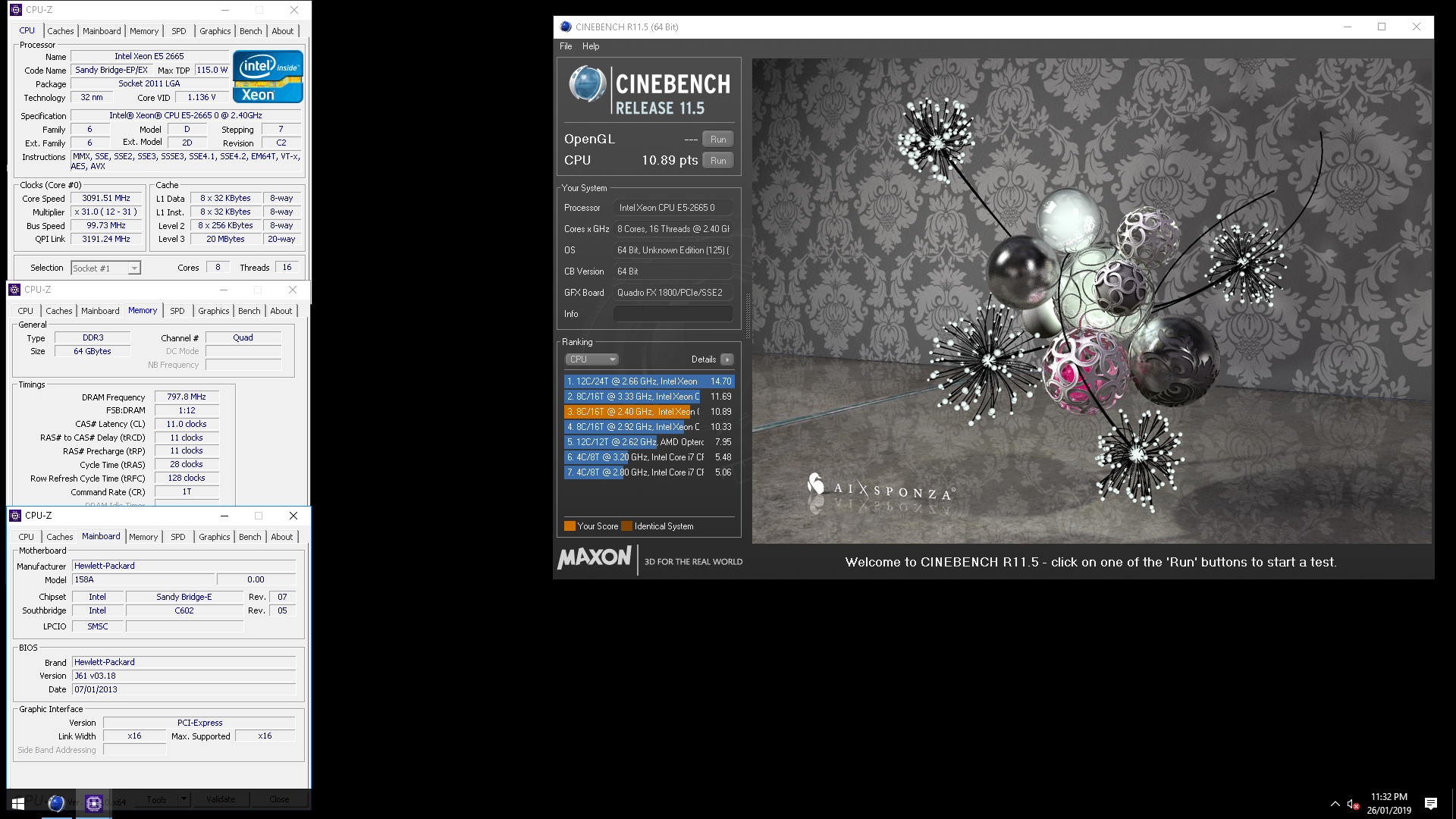
Task: Click the CPU-Z title icon of the Mainboard window
Action: click(15, 516)
